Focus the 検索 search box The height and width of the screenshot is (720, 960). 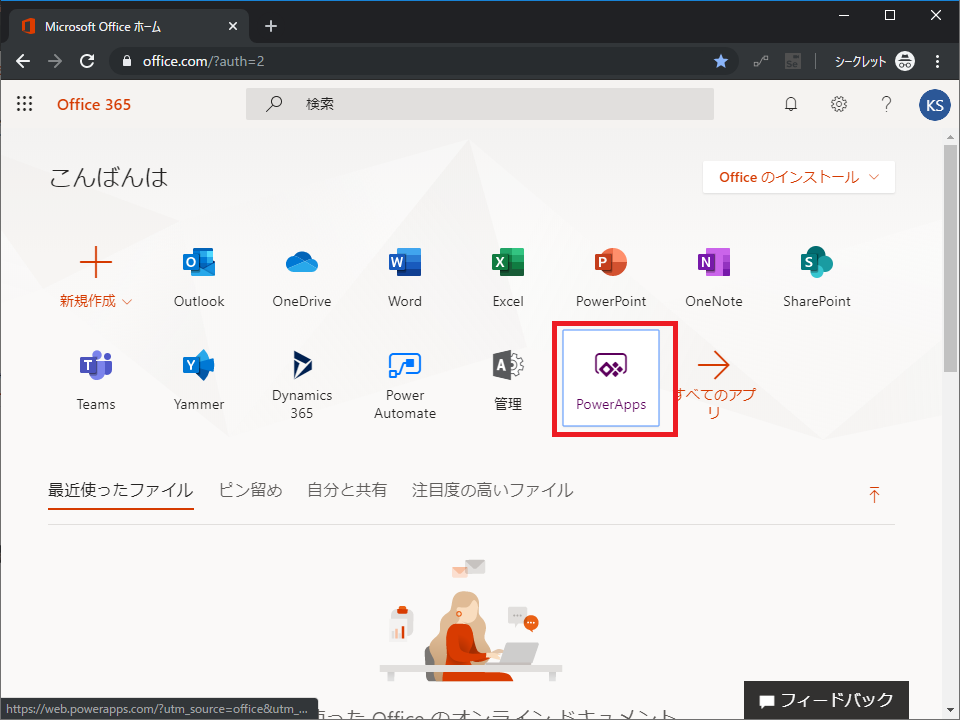point(480,104)
